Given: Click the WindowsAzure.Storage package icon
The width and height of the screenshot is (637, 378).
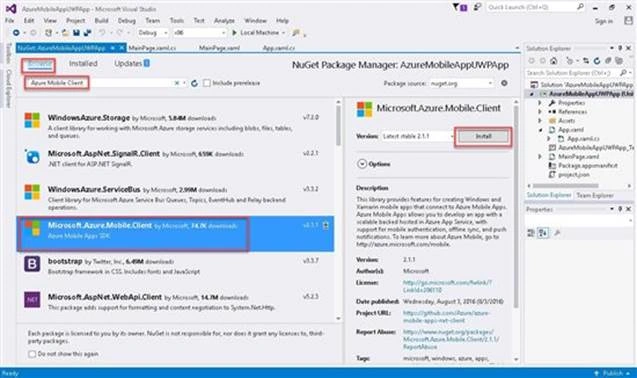Looking at the screenshot, I should tap(32, 120).
